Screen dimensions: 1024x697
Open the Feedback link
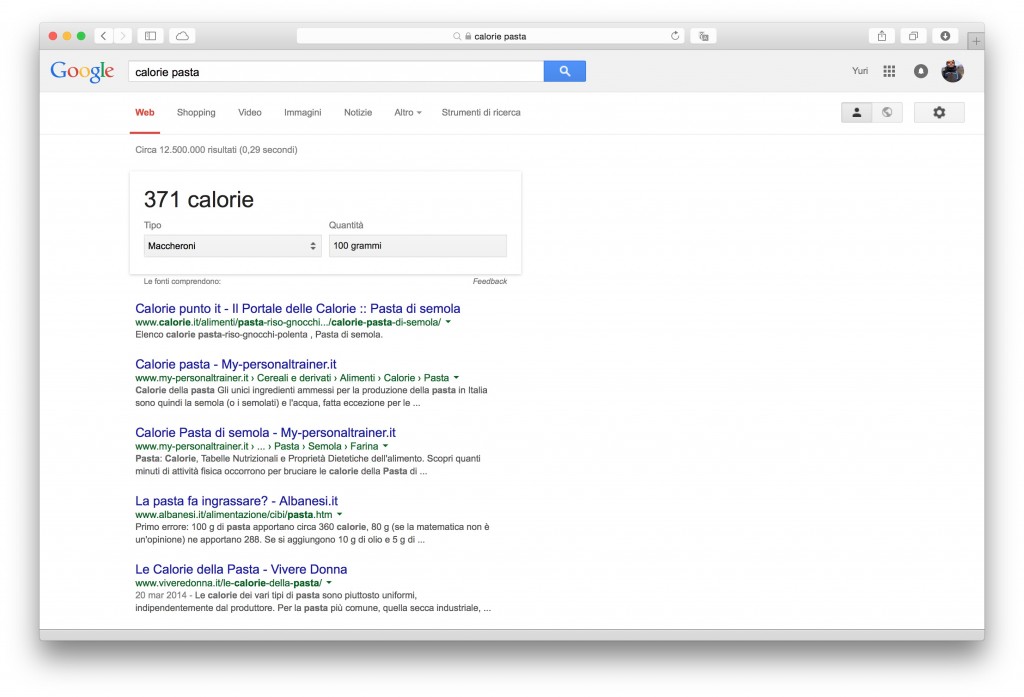coord(492,281)
